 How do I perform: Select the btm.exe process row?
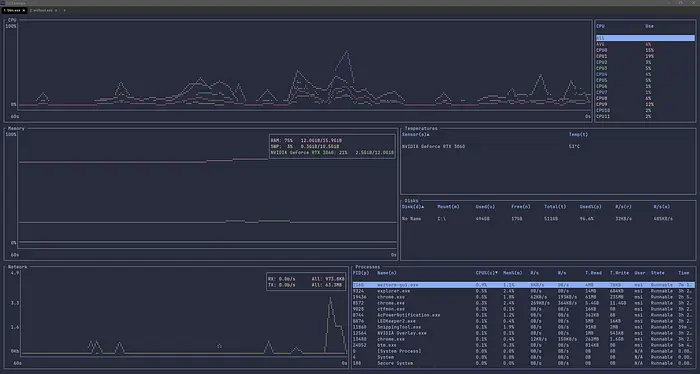[523, 345]
